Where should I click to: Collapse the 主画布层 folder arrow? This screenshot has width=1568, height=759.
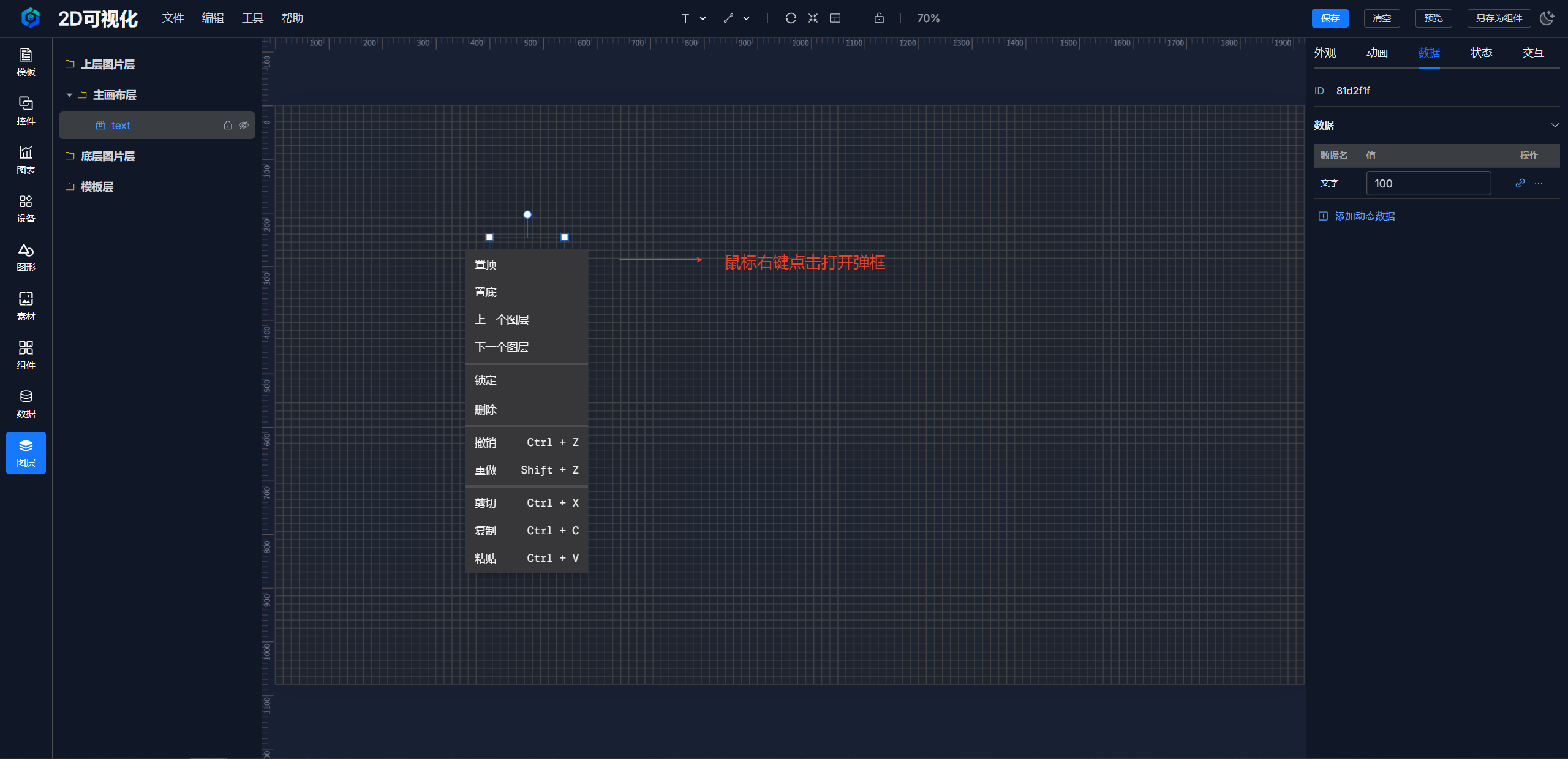coord(69,95)
